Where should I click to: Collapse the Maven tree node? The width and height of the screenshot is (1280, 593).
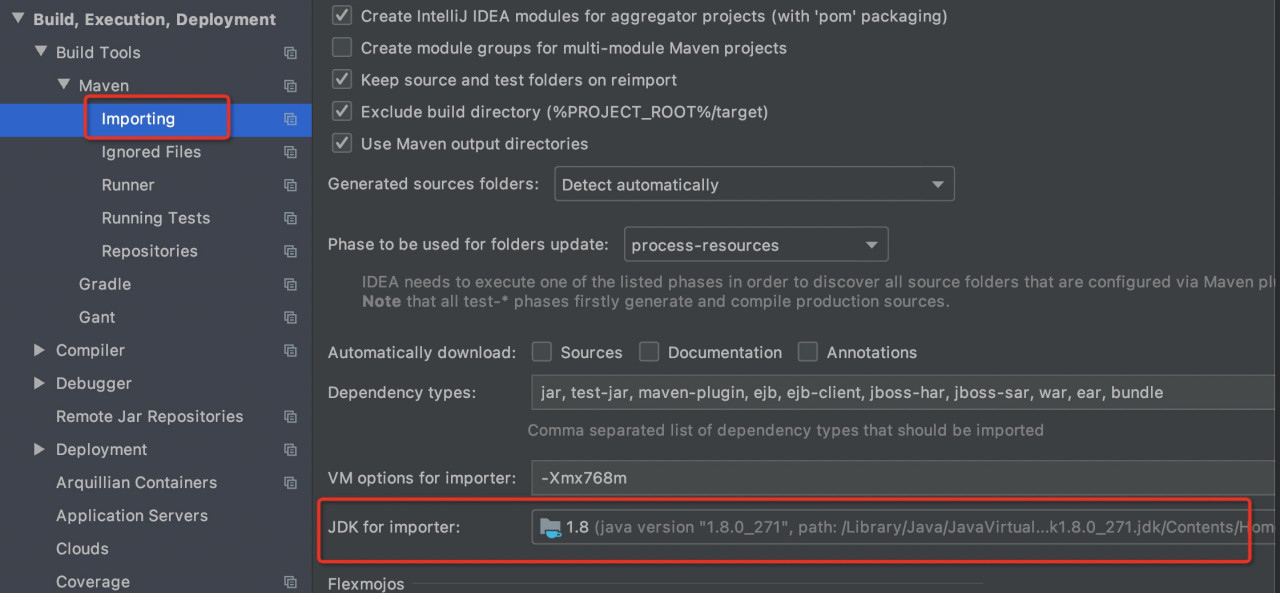63,85
